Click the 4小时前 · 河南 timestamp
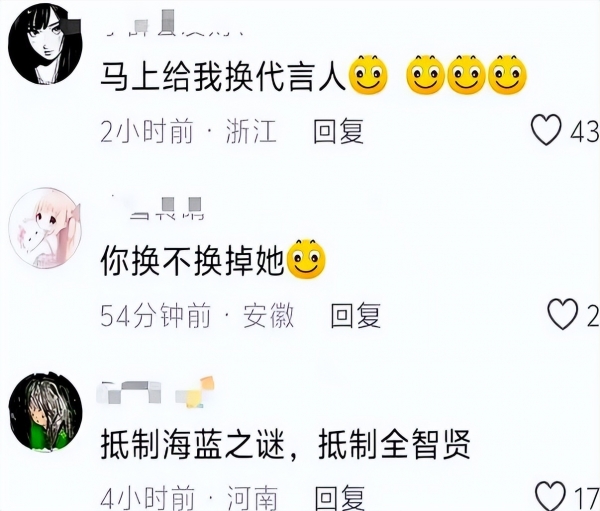Screen dimensions: 600x511 [189, 498]
